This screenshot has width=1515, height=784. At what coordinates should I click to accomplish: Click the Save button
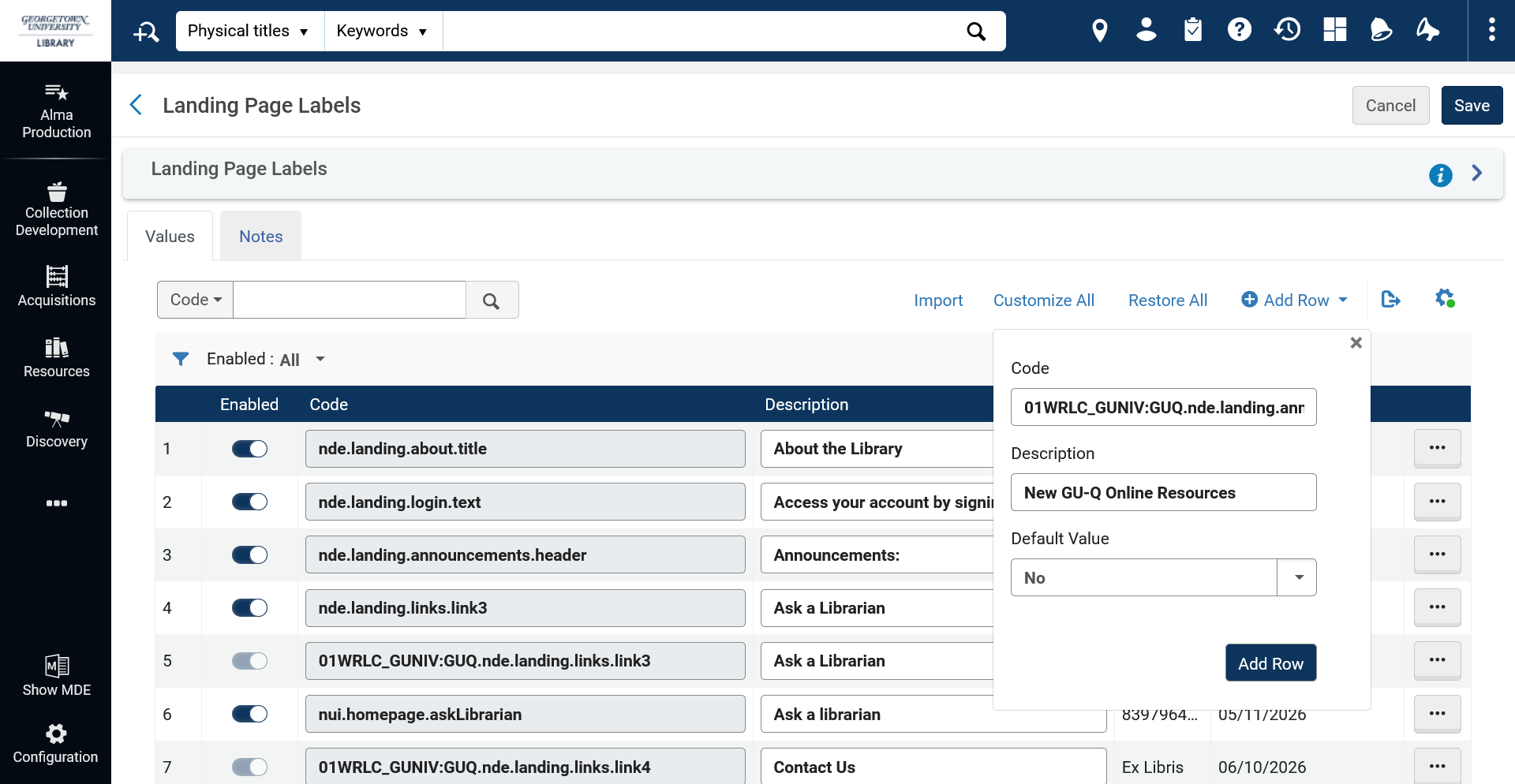click(1472, 106)
